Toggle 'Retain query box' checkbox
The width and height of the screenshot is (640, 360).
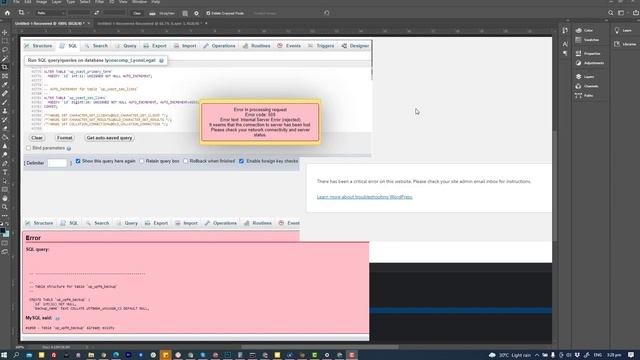click(142, 161)
